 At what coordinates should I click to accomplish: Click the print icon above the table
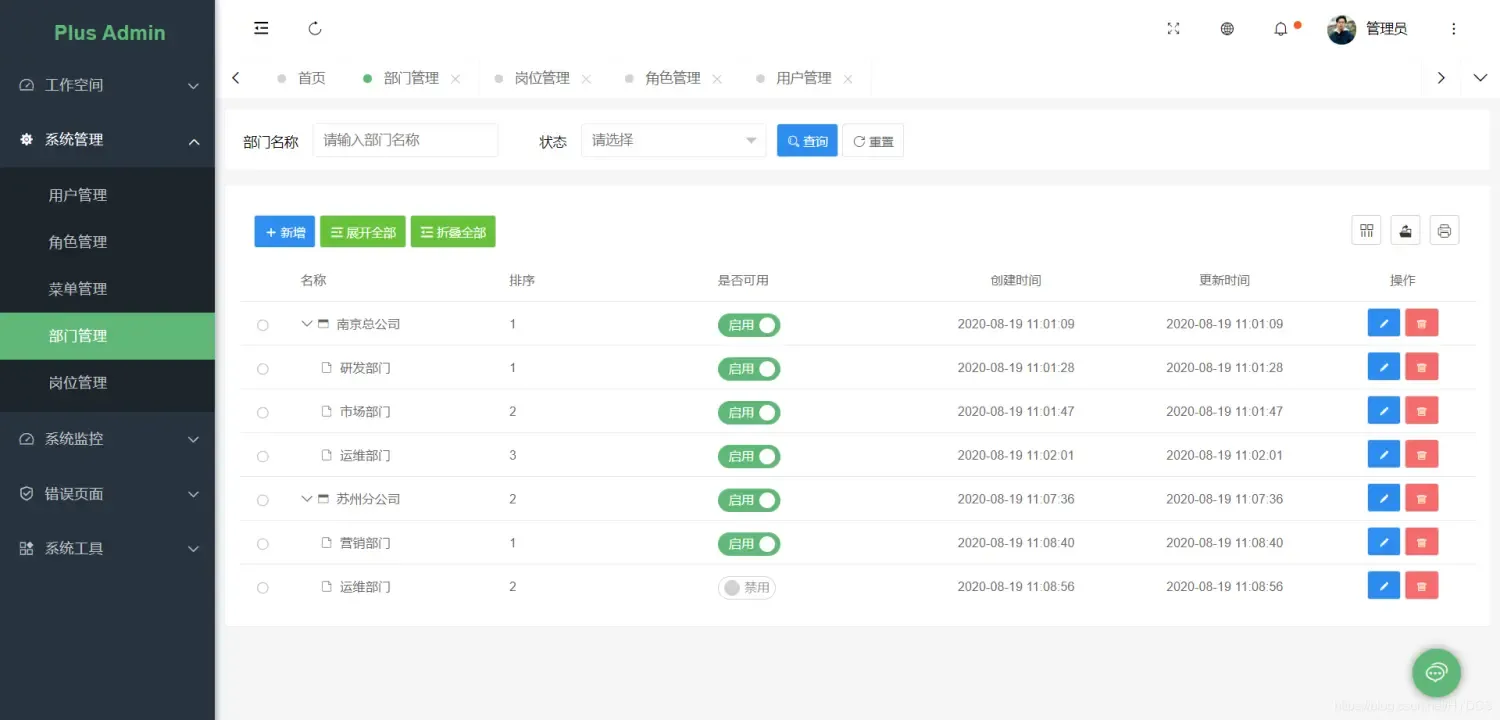pos(1444,230)
